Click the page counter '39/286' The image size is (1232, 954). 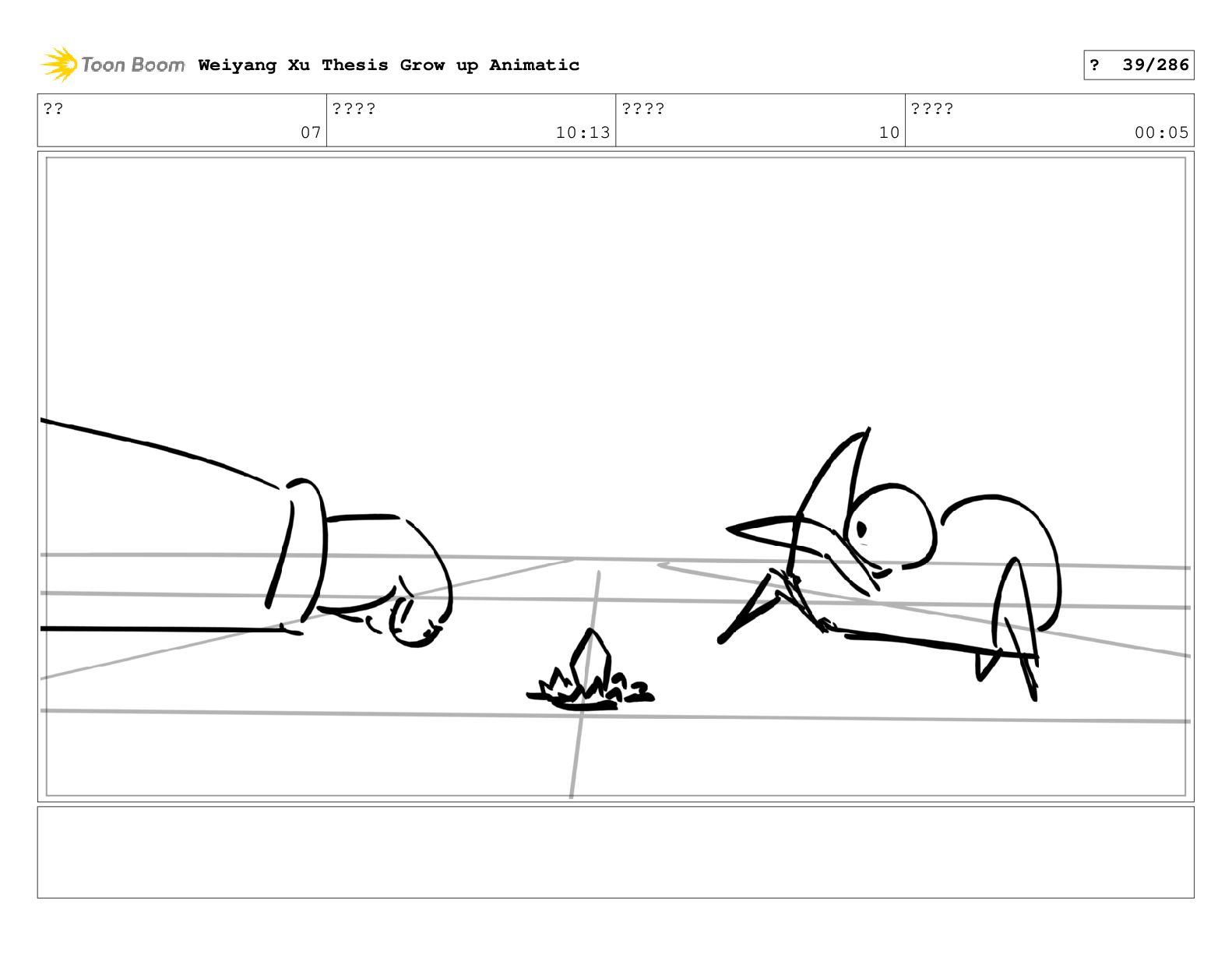(1156, 65)
